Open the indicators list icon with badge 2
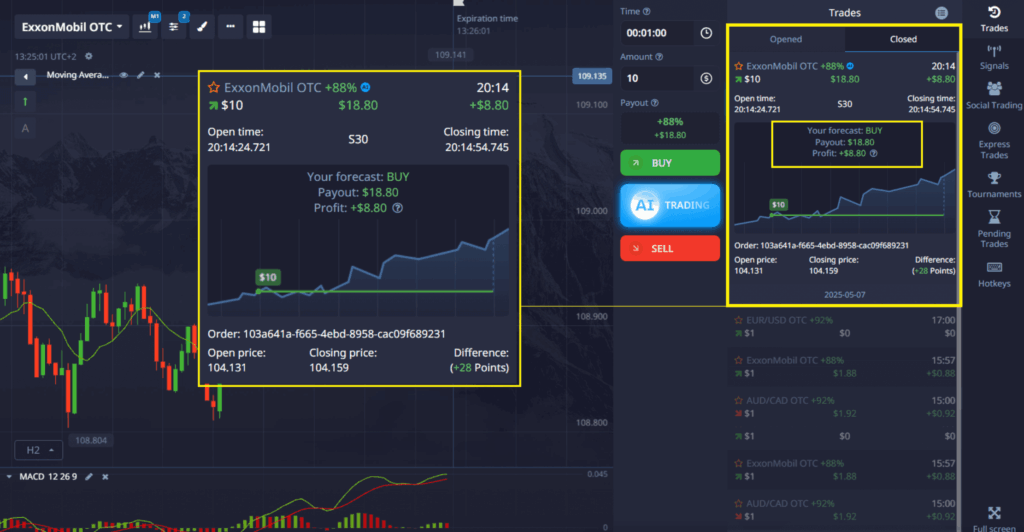 [x=174, y=27]
